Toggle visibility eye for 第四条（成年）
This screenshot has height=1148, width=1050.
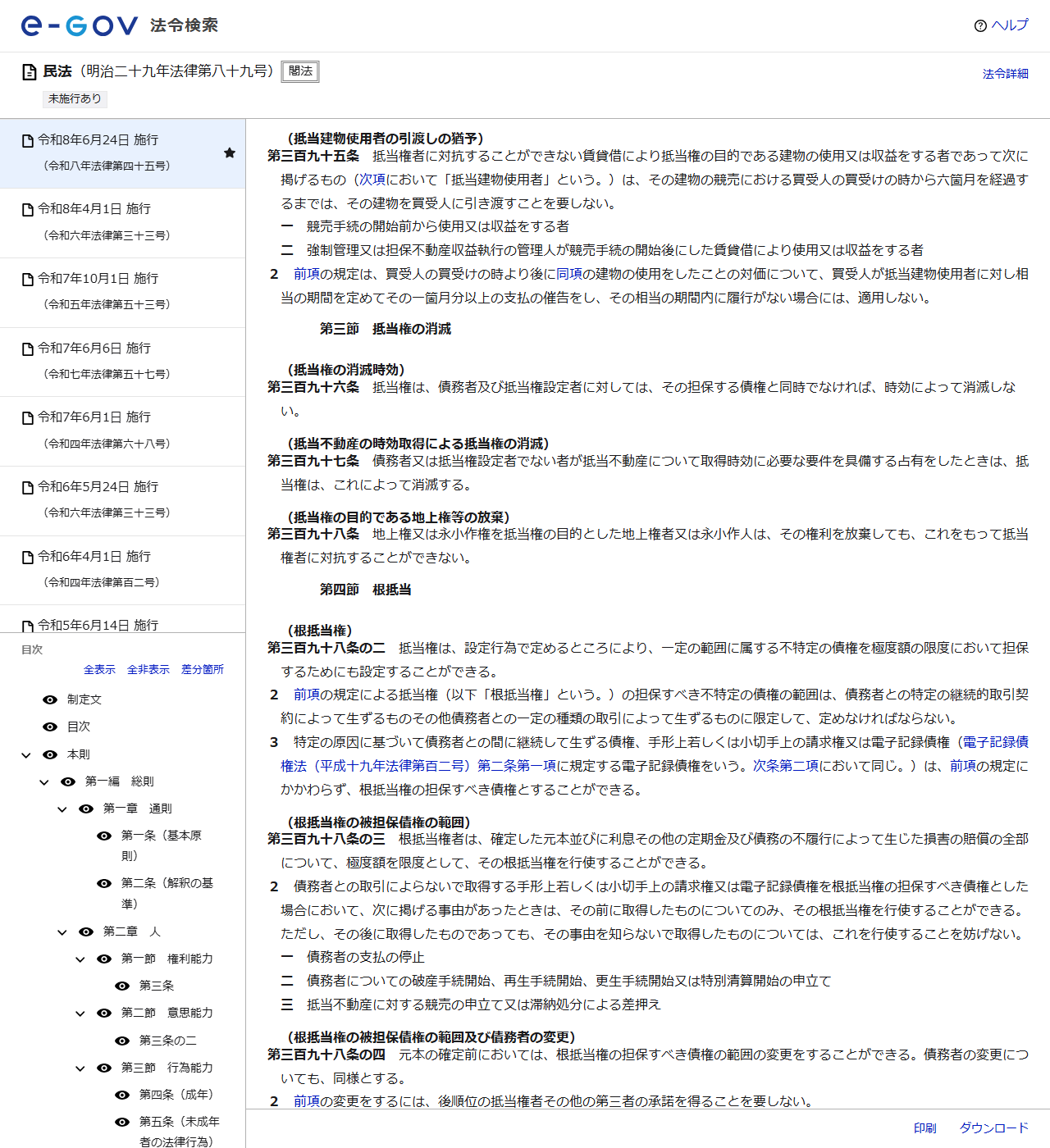pyautogui.click(x=122, y=1095)
